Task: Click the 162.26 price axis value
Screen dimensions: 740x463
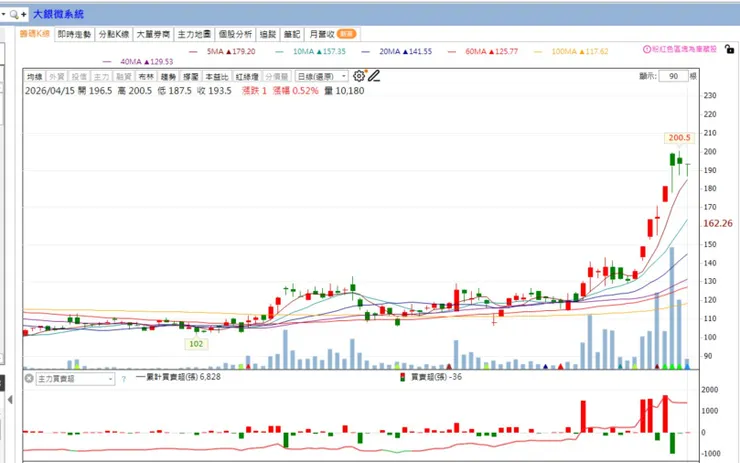Action: click(718, 223)
